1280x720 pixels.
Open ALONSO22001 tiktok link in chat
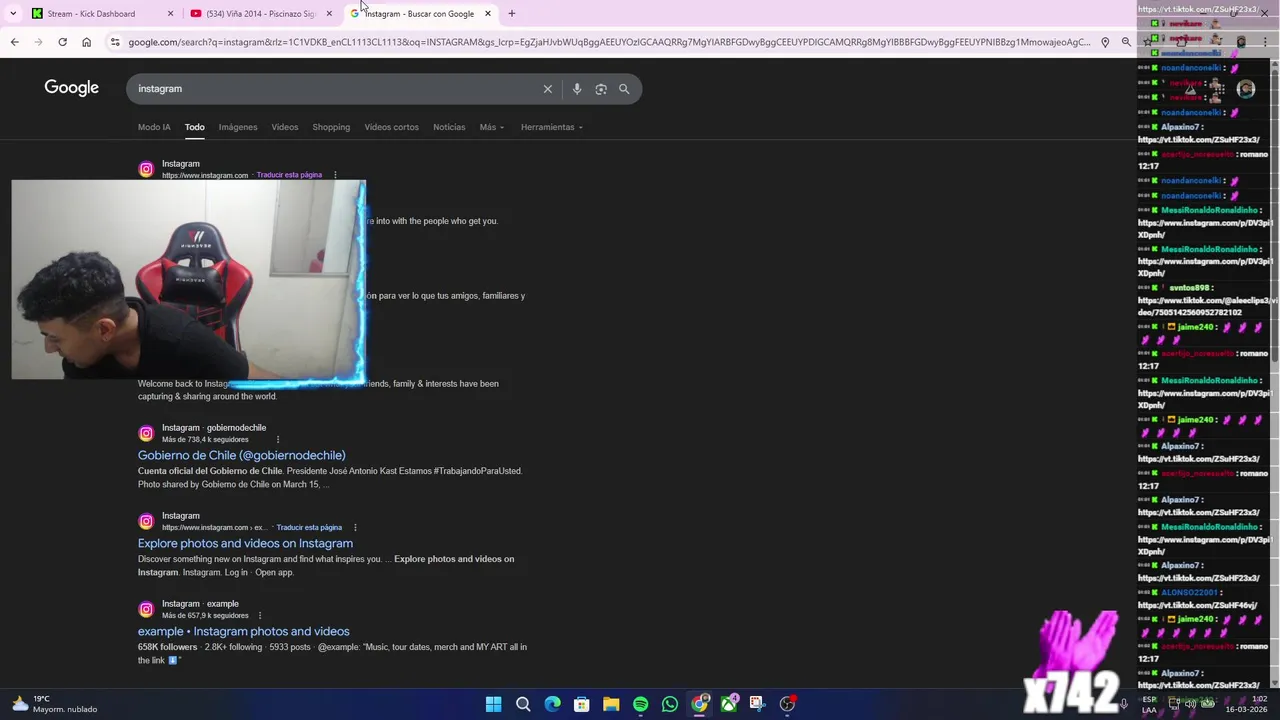pos(1197,605)
